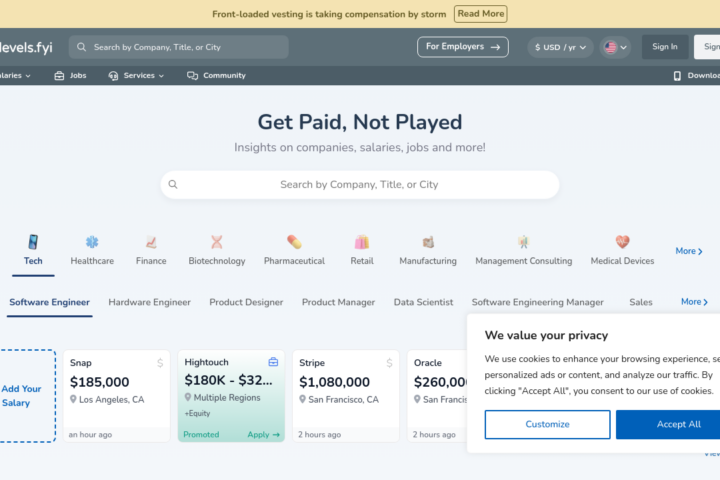Click the Manufacturing icon
Screen dimensions: 720x480
[x=428, y=242]
